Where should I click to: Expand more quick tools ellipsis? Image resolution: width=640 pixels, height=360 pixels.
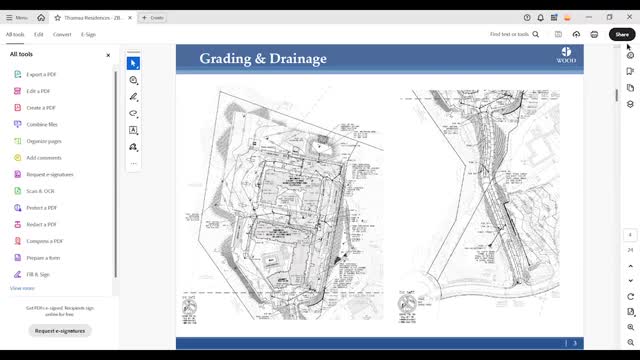coord(133,163)
